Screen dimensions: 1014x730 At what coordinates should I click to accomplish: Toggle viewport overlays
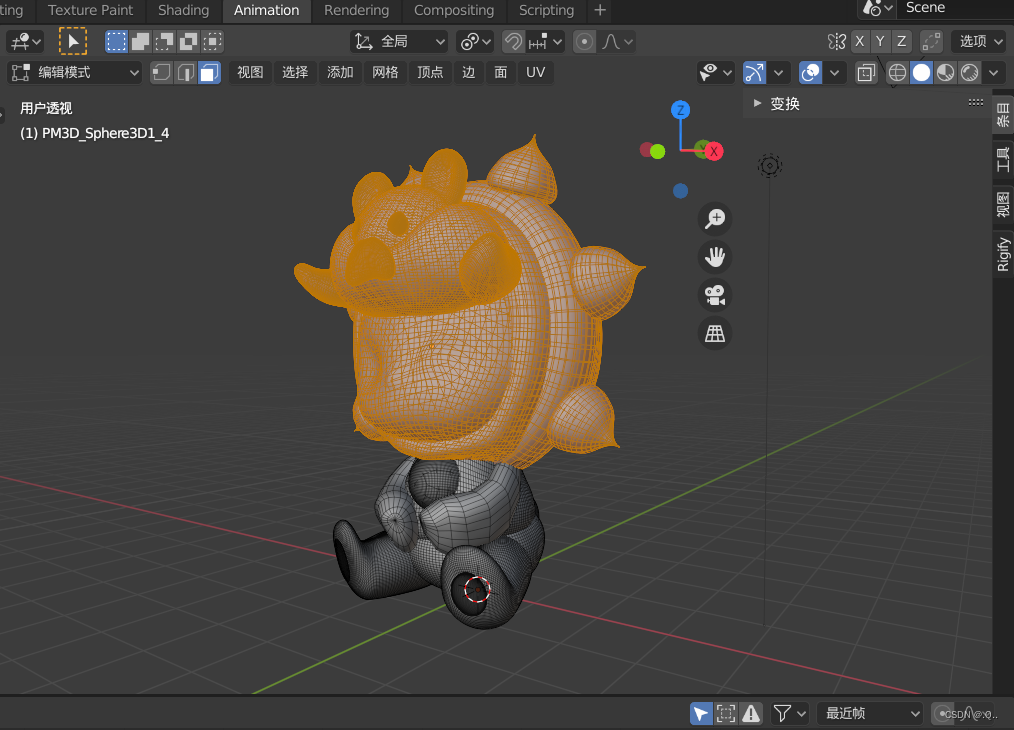tap(810, 72)
